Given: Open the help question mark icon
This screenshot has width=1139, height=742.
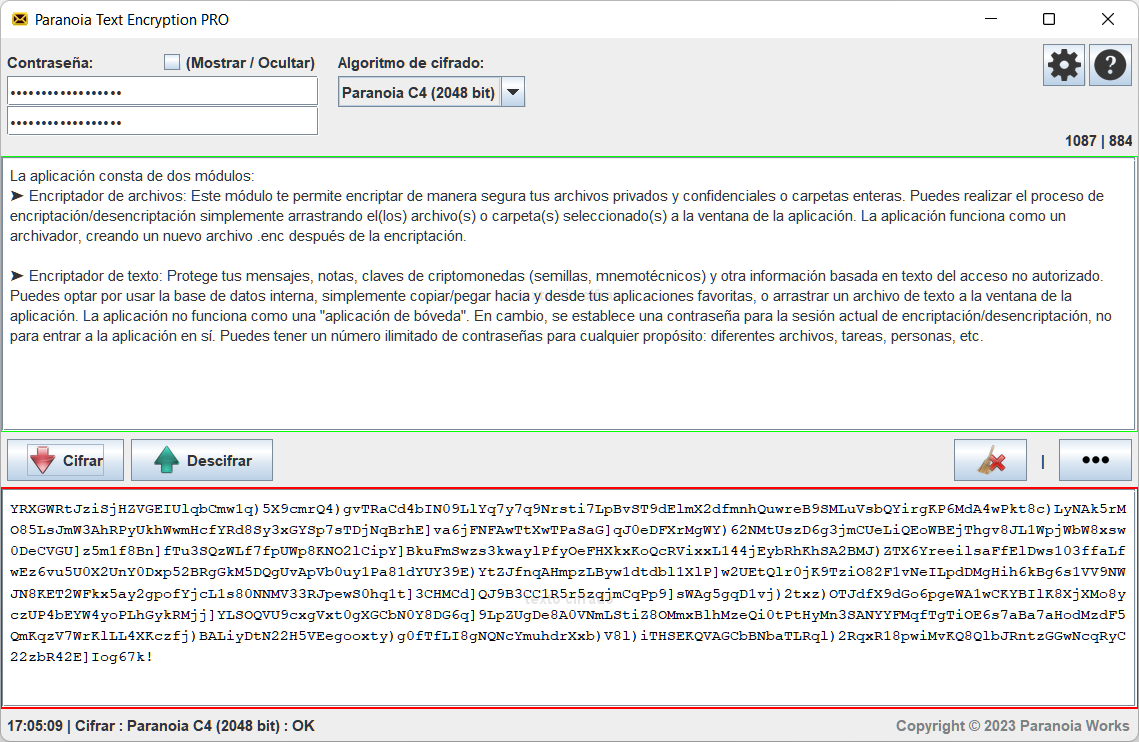Looking at the screenshot, I should (1110, 64).
